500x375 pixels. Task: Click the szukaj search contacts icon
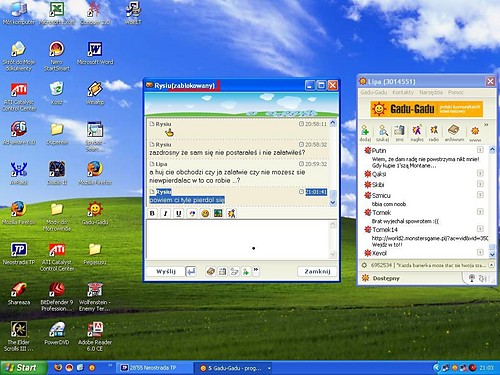click(383, 133)
